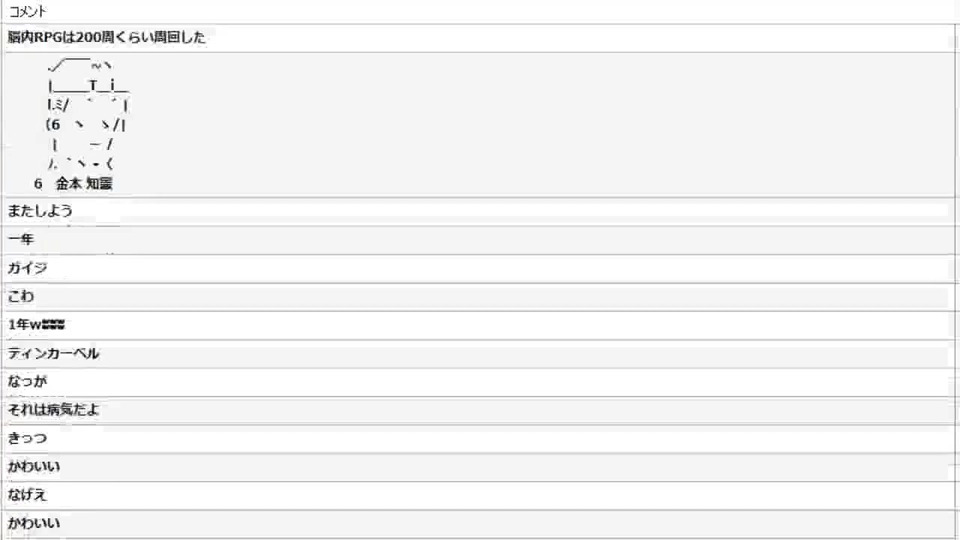Select the 1年www comment row
The width and height of the screenshot is (960, 540).
click(x=36, y=325)
